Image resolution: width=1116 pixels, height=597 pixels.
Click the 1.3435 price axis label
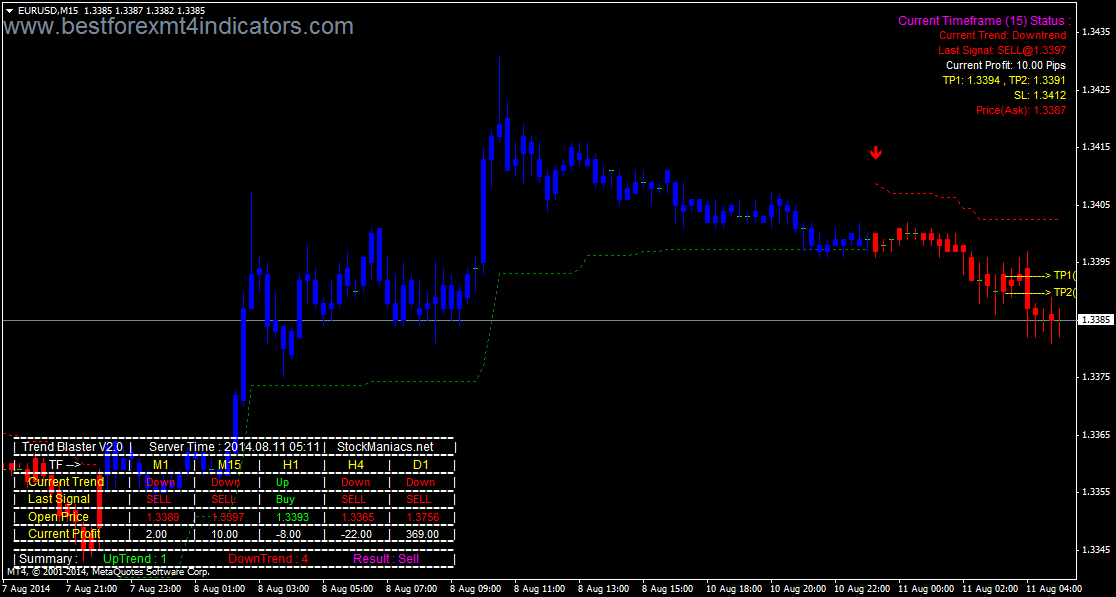click(1096, 32)
